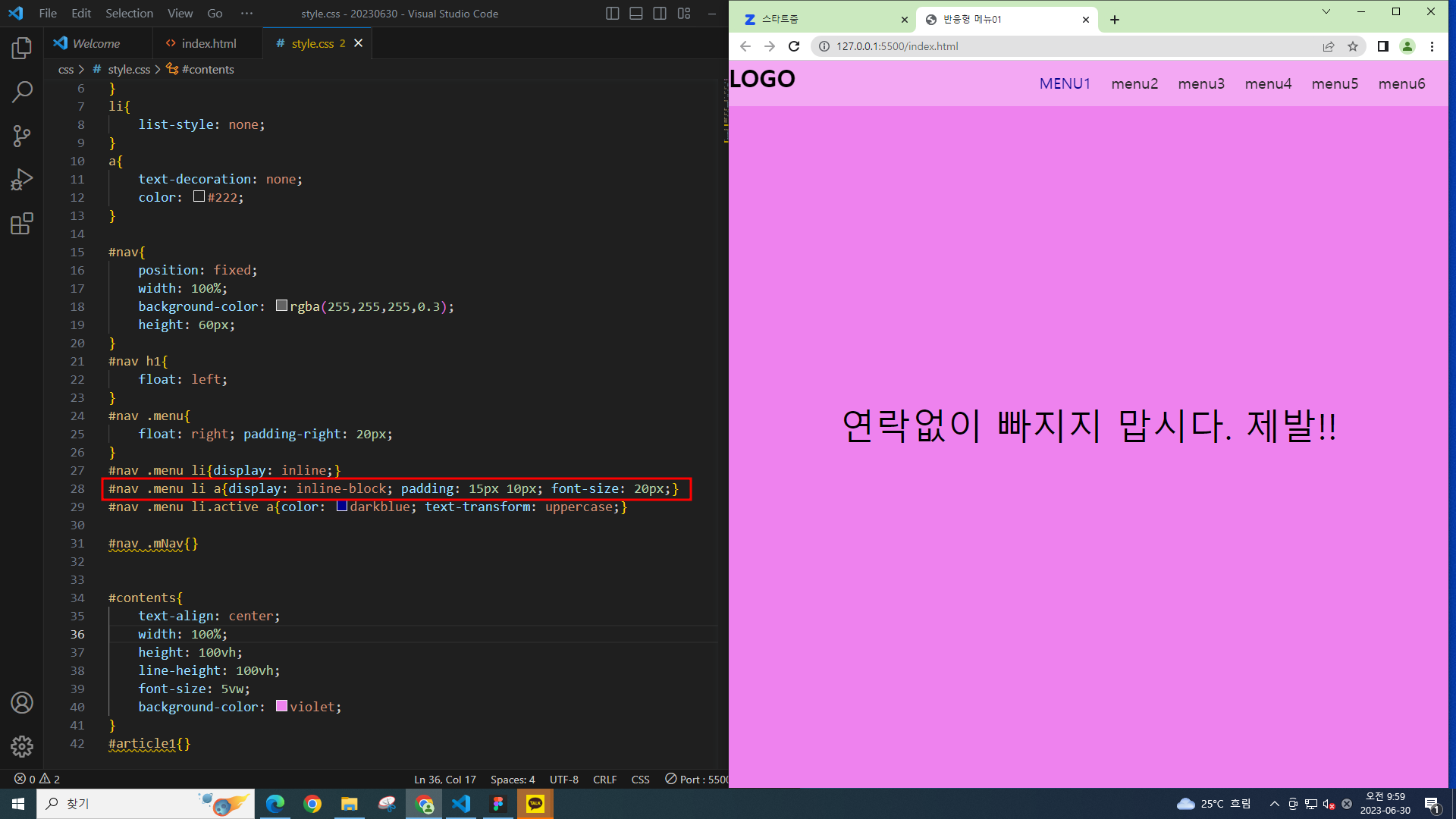The image size is (1456, 819).
Task: Click the Port : 5500 status button
Action: click(x=697, y=780)
